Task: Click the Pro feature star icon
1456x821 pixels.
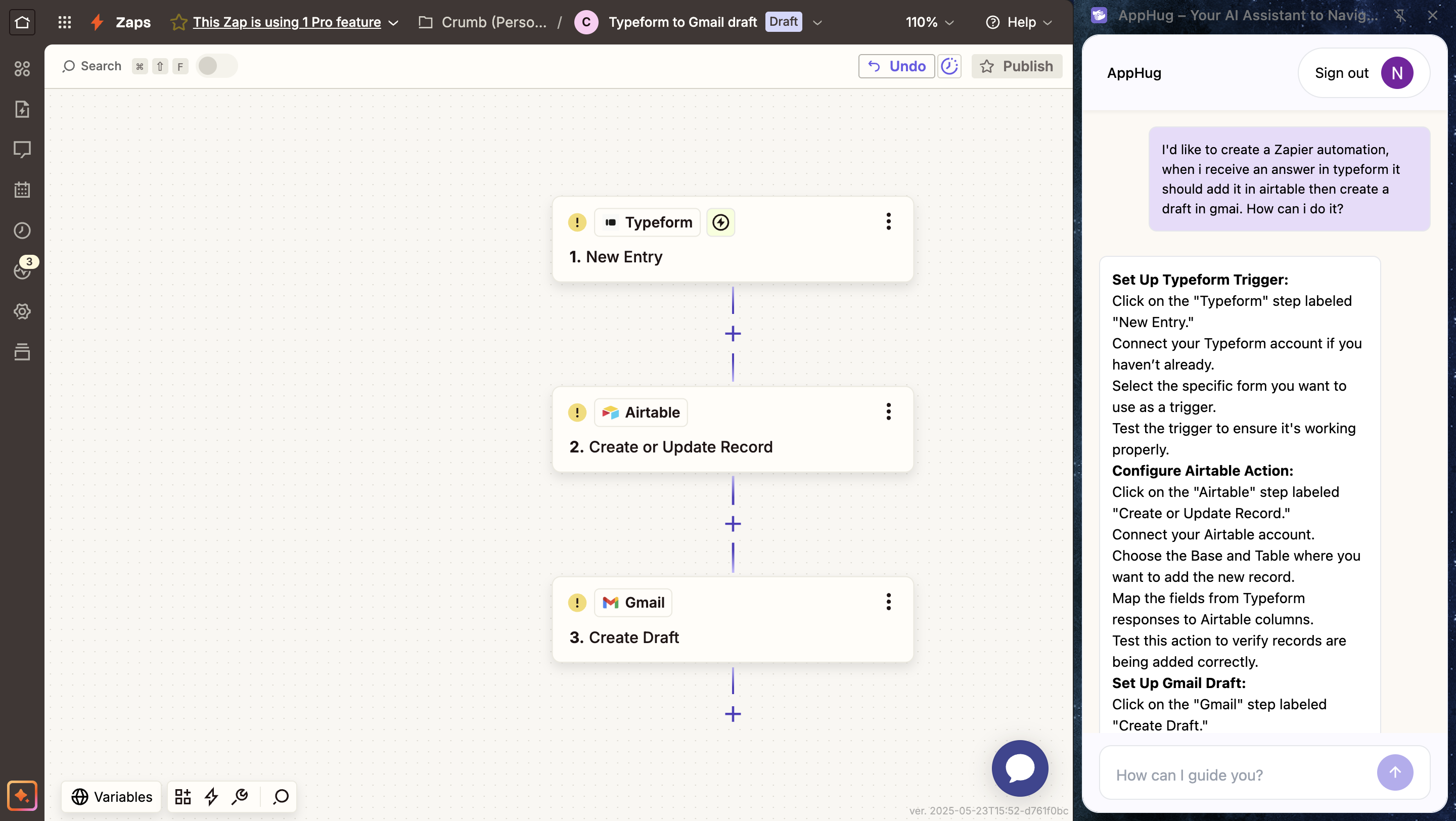Action: [178, 22]
